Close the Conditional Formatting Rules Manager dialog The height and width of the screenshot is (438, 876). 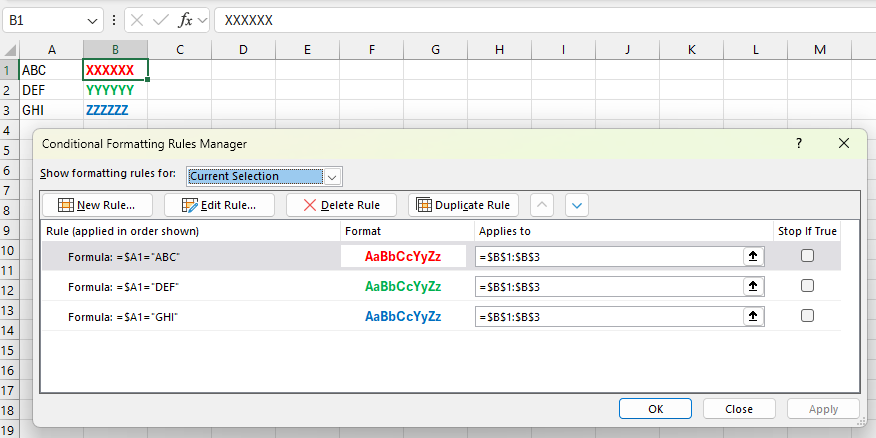844,144
